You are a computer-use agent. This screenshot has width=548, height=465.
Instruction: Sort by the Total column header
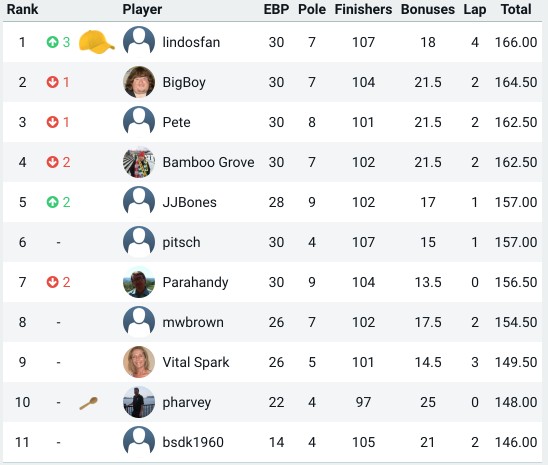(516, 9)
